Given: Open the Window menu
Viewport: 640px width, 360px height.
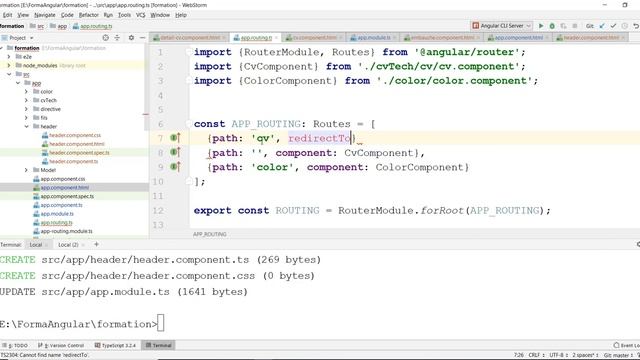Looking at the screenshot, I should 160,15.
